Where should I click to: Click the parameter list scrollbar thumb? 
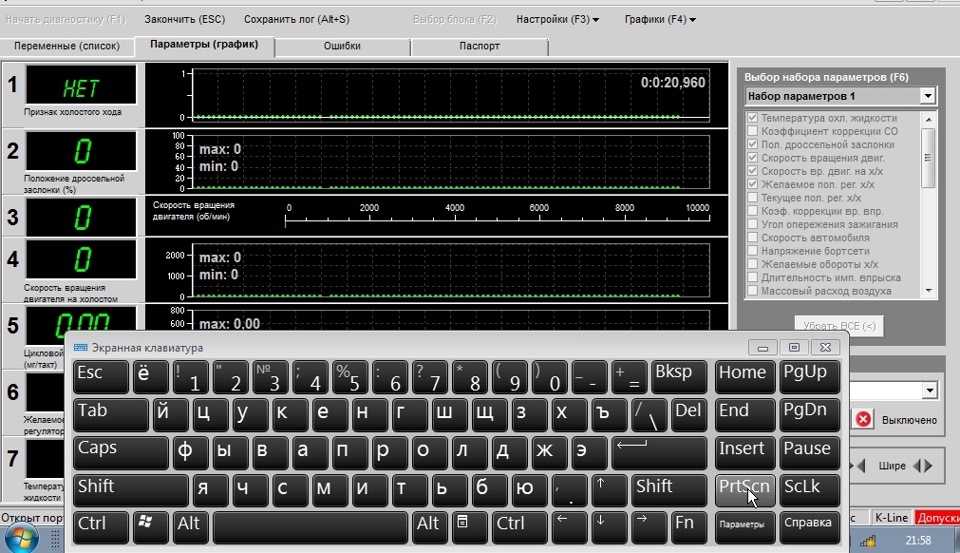pyautogui.click(x=928, y=157)
